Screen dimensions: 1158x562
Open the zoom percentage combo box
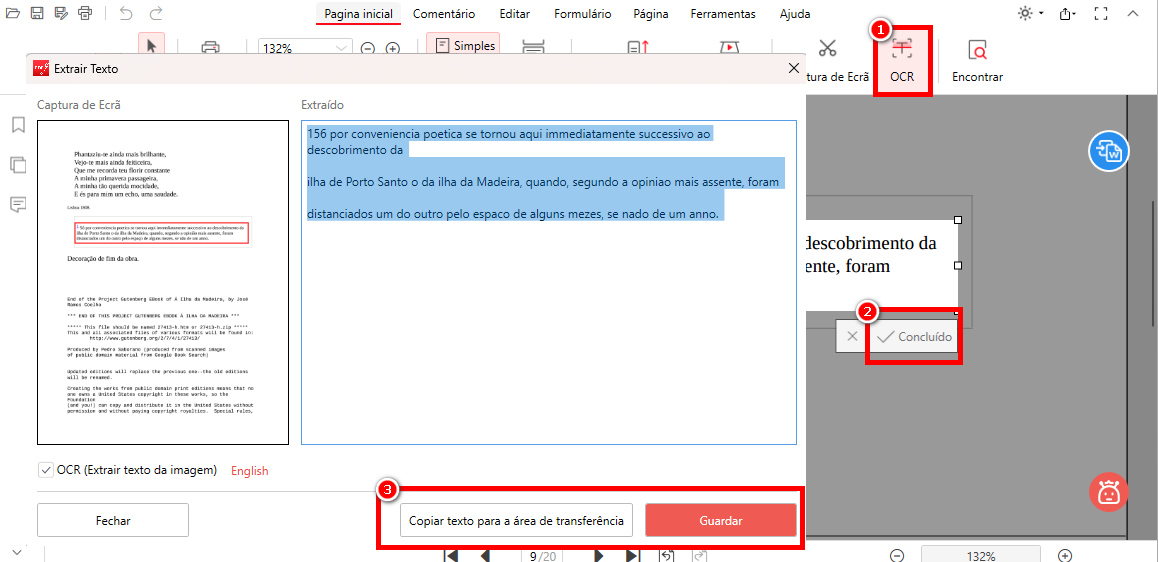click(x=305, y=49)
